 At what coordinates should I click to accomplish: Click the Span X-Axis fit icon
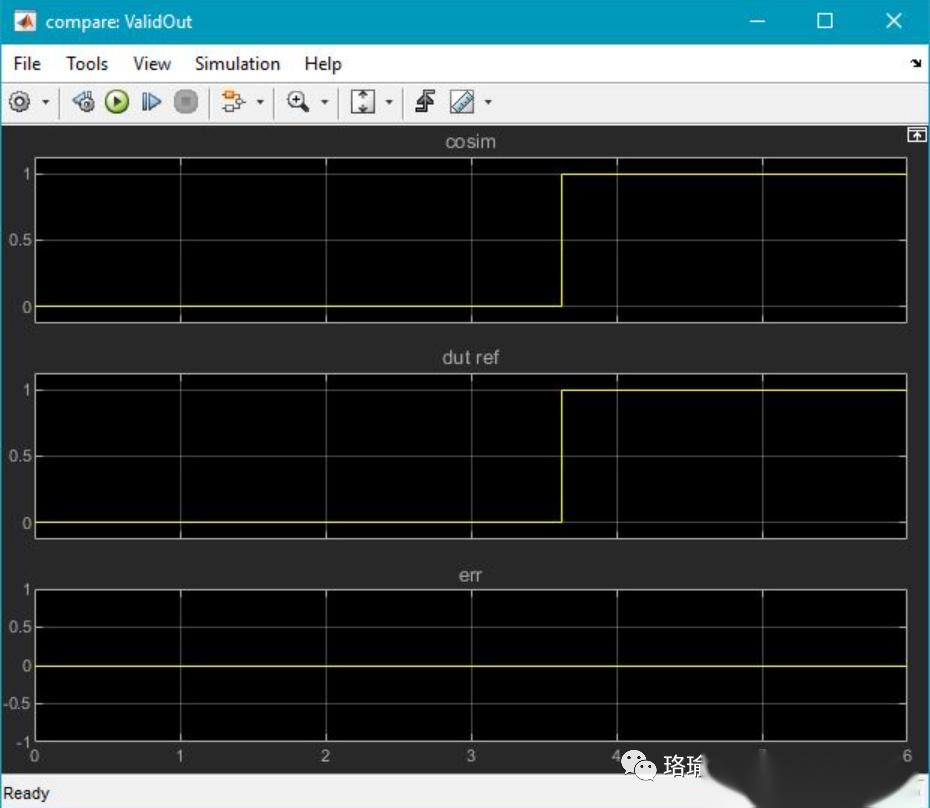(x=365, y=101)
